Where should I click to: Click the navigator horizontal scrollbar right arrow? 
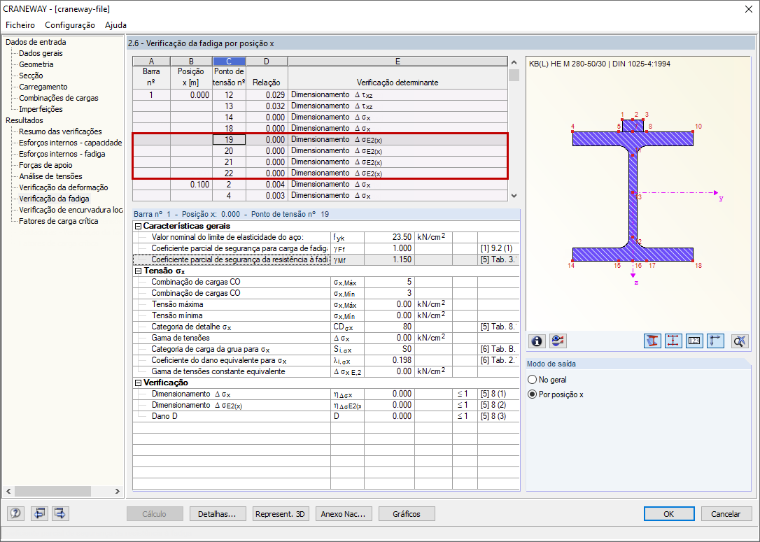(117, 491)
